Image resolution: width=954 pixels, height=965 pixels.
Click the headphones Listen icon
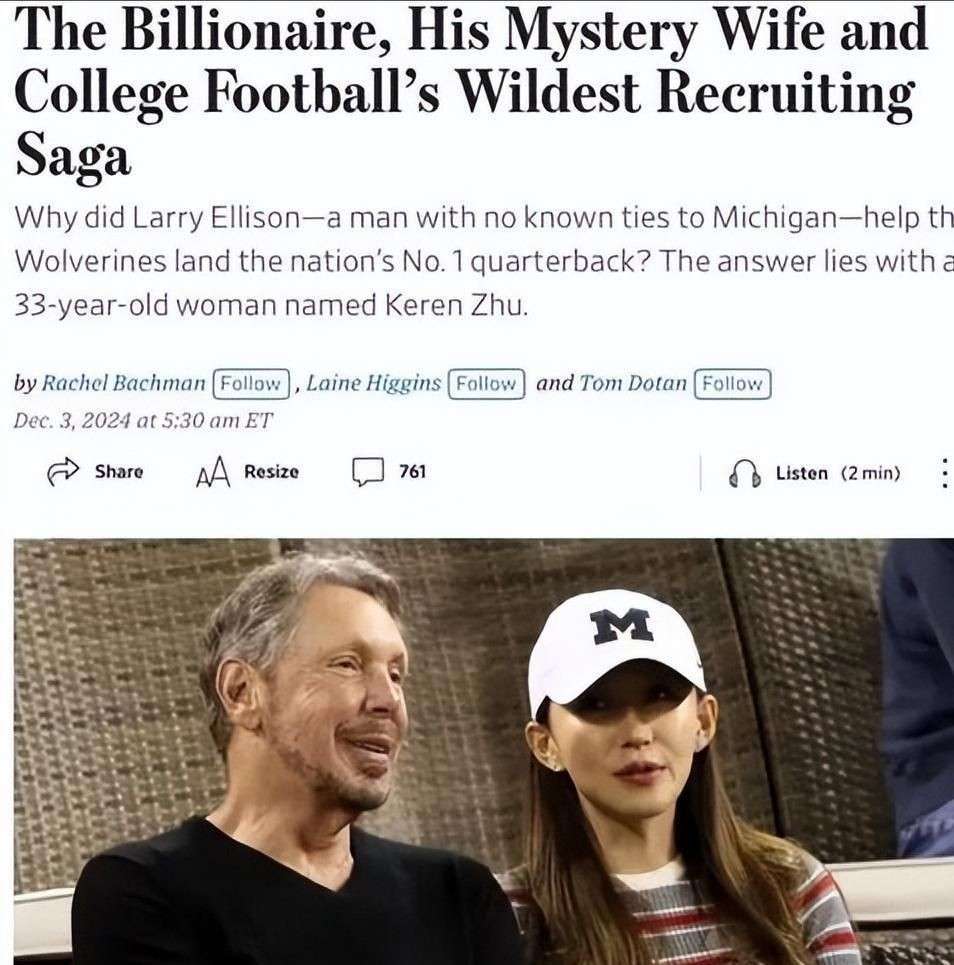click(x=744, y=473)
